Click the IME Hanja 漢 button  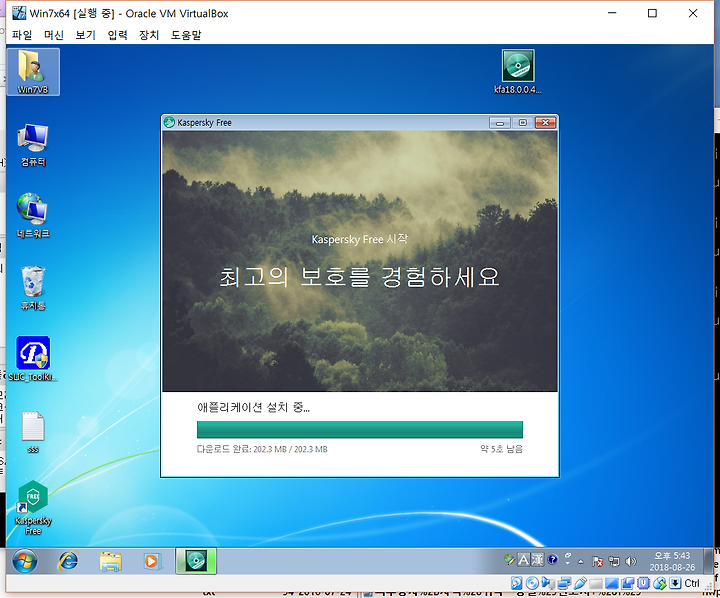(537, 559)
